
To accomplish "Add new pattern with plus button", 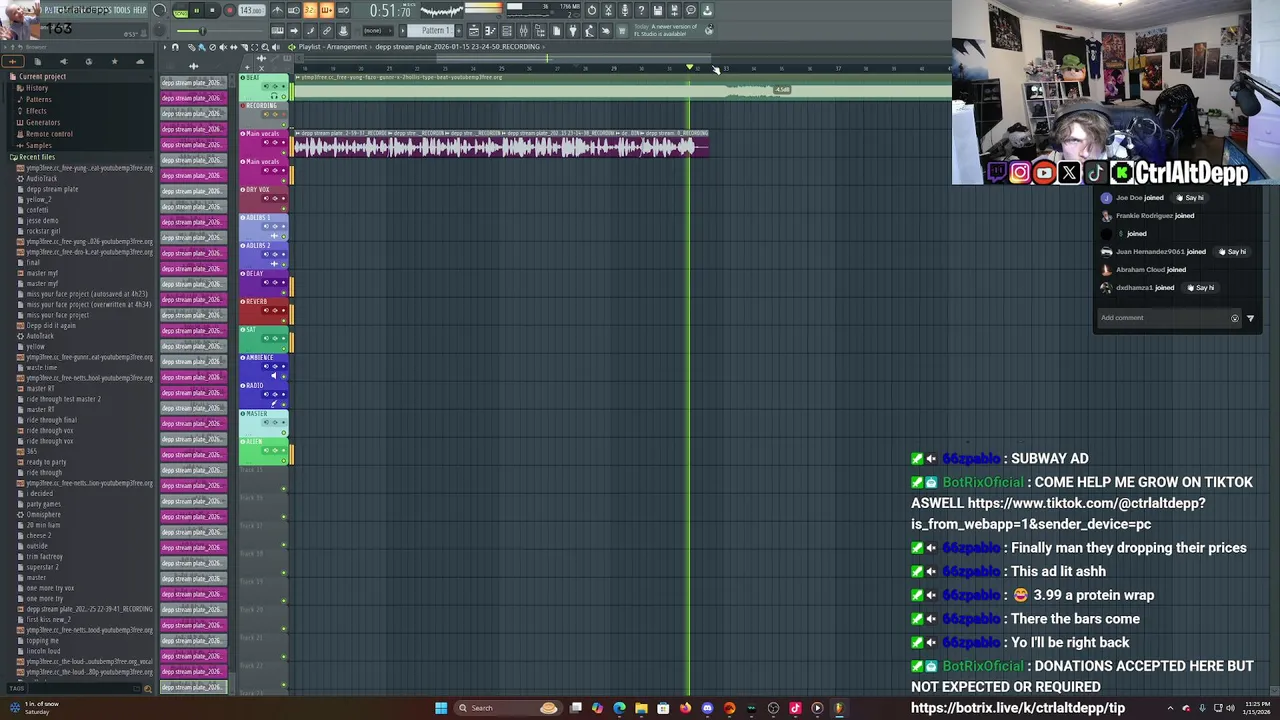I will (458, 31).
